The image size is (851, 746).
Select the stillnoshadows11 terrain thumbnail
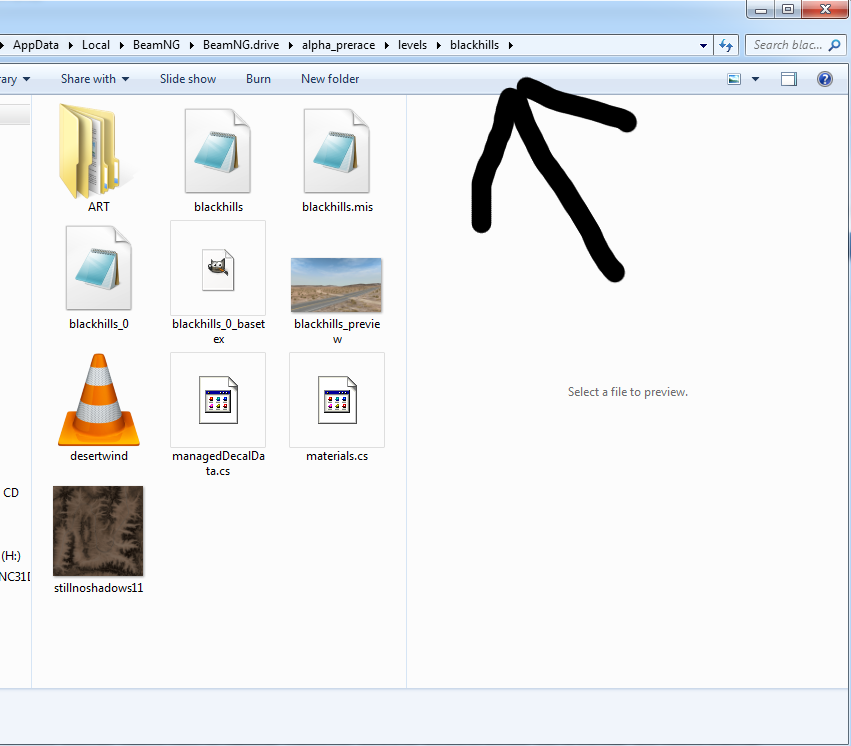pos(98,531)
